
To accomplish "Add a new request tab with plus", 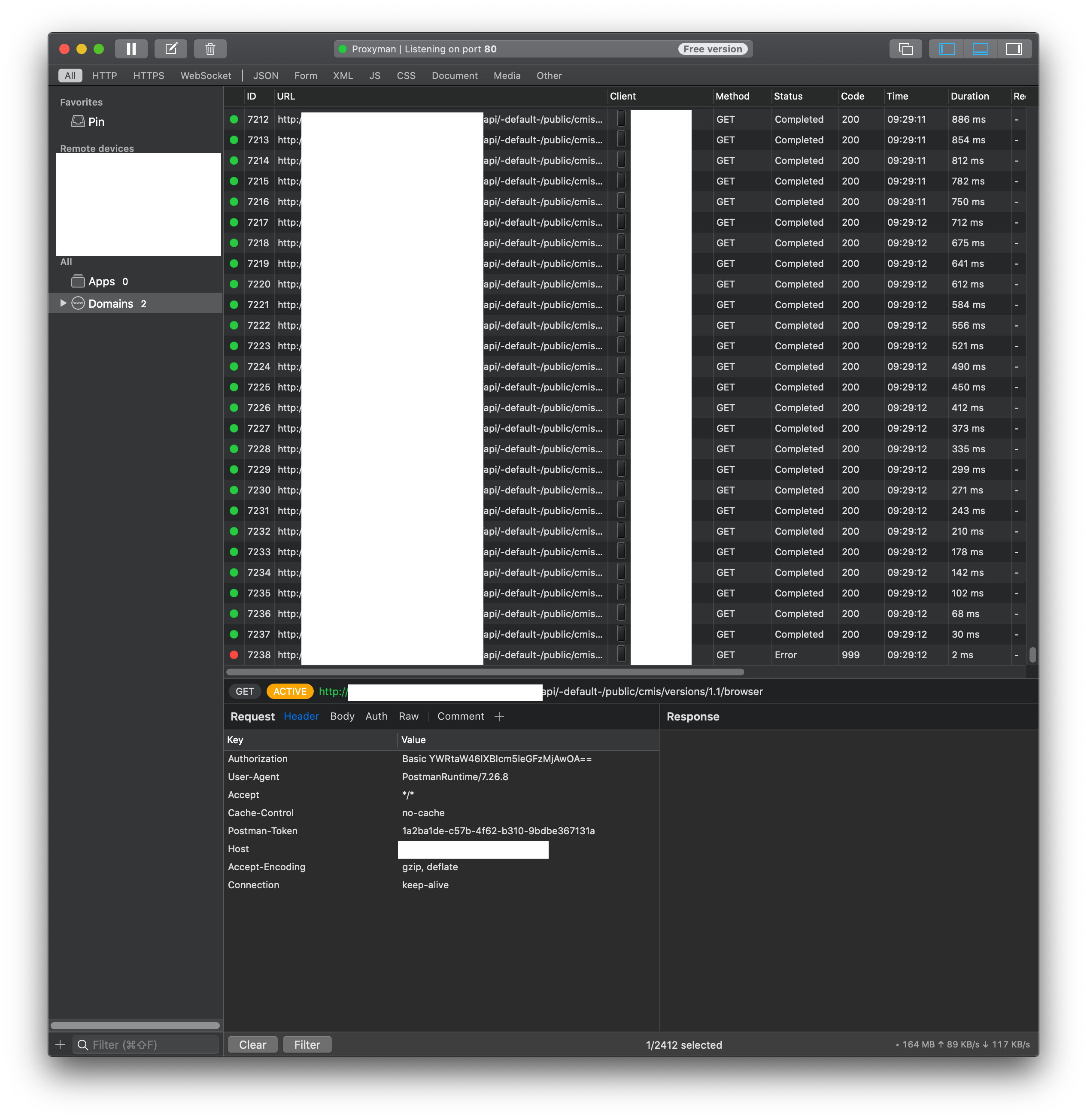I will click(x=499, y=717).
